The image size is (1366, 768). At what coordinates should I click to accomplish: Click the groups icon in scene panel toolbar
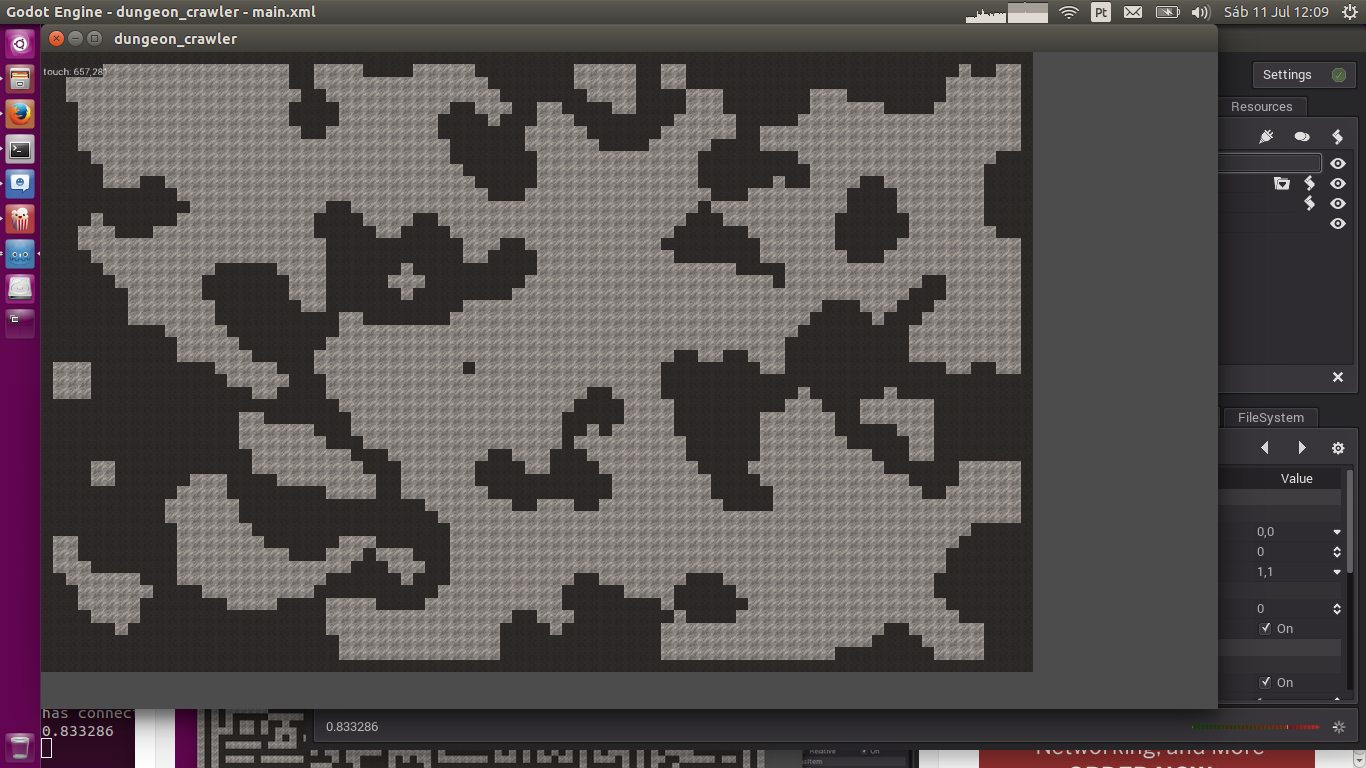pyautogui.click(x=1301, y=136)
